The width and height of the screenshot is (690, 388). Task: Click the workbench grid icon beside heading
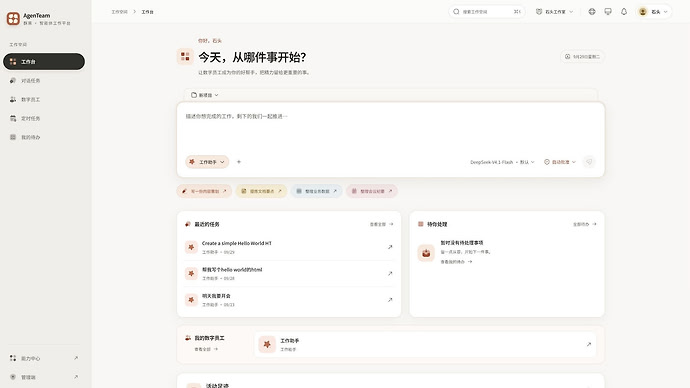pos(185,57)
